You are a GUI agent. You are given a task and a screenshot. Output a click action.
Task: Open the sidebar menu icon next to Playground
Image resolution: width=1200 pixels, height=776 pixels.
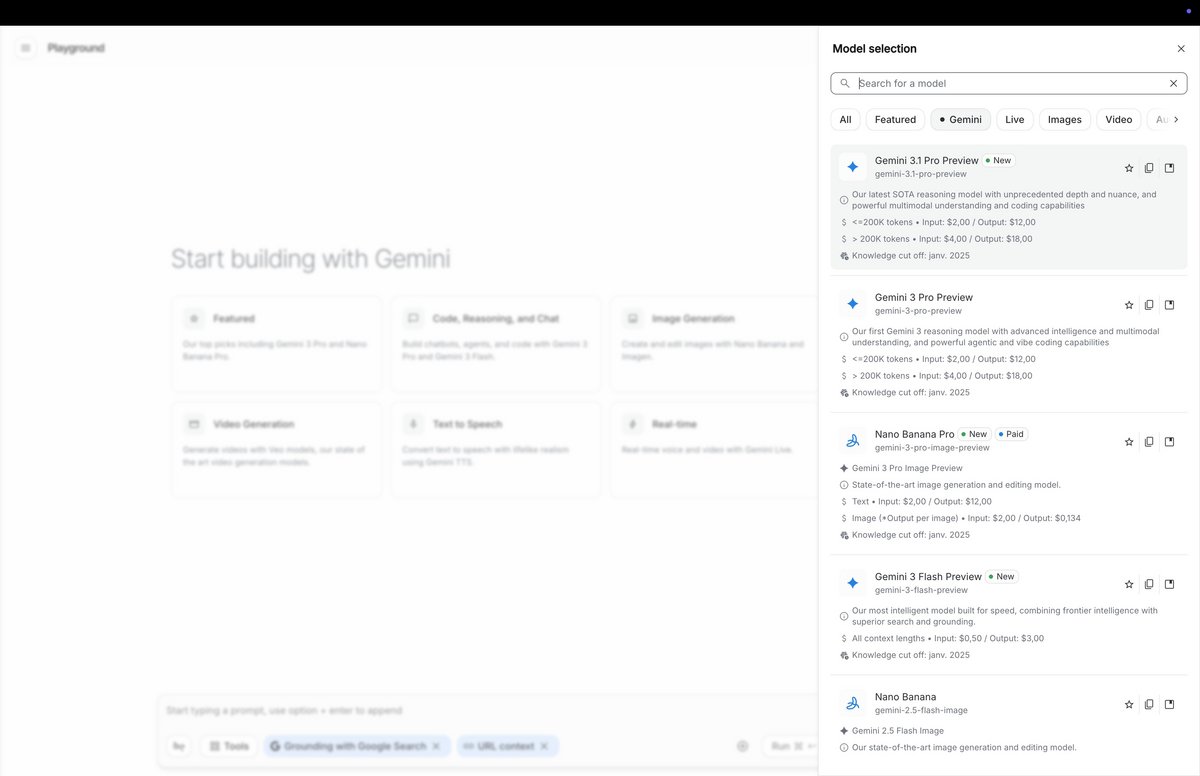25,47
